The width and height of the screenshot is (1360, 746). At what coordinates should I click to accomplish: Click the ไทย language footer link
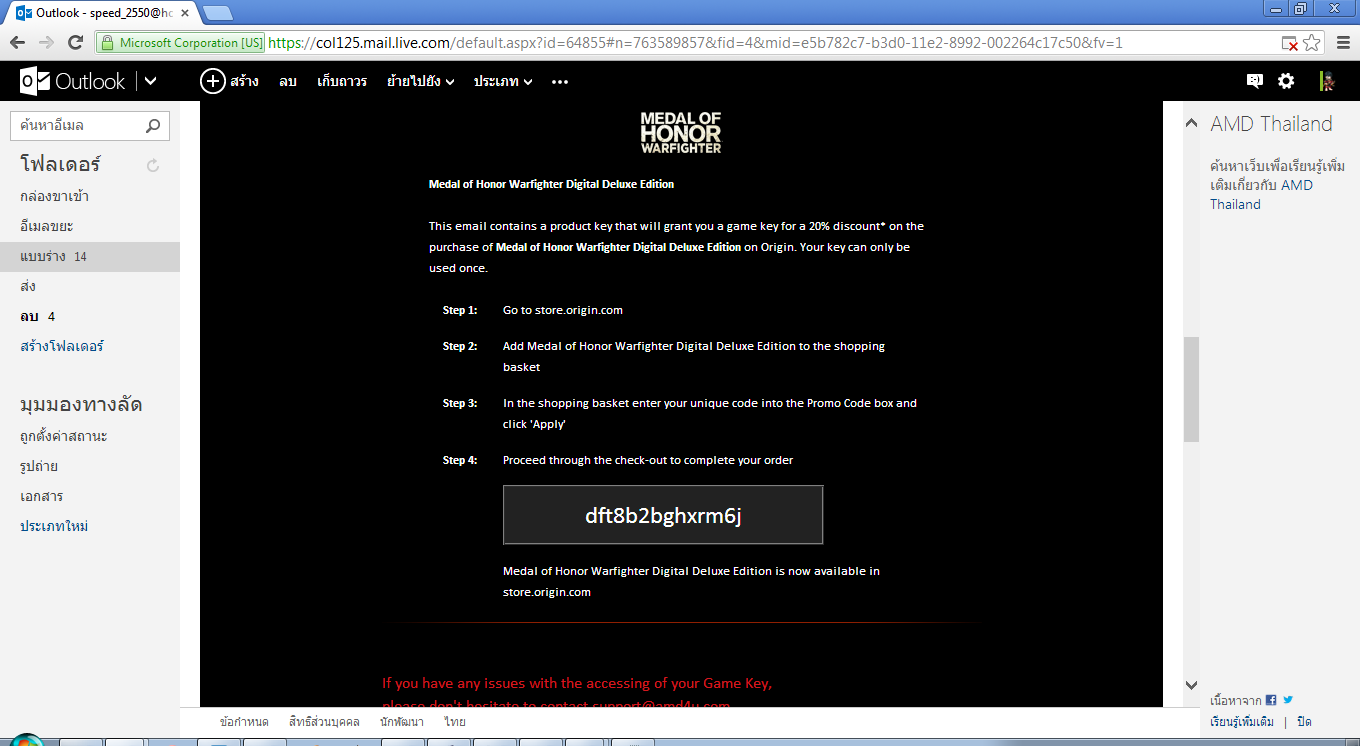point(455,721)
